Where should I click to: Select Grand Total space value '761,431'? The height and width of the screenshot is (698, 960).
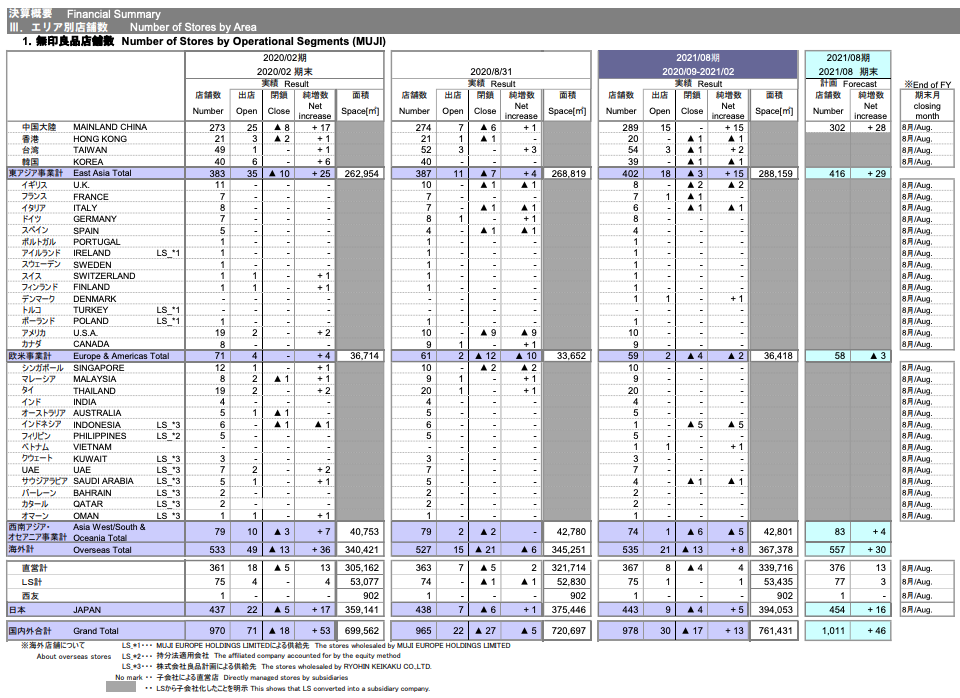pyautogui.click(x=775, y=631)
